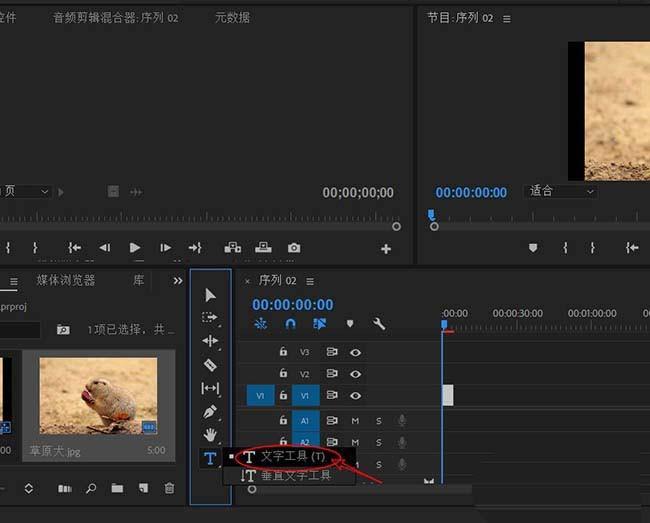Toggle V2 track output eye

click(x=355, y=374)
